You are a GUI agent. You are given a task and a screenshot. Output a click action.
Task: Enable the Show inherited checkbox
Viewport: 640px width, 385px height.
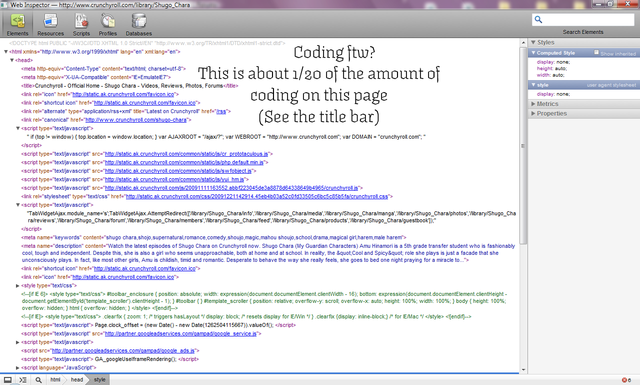click(596, 52)
